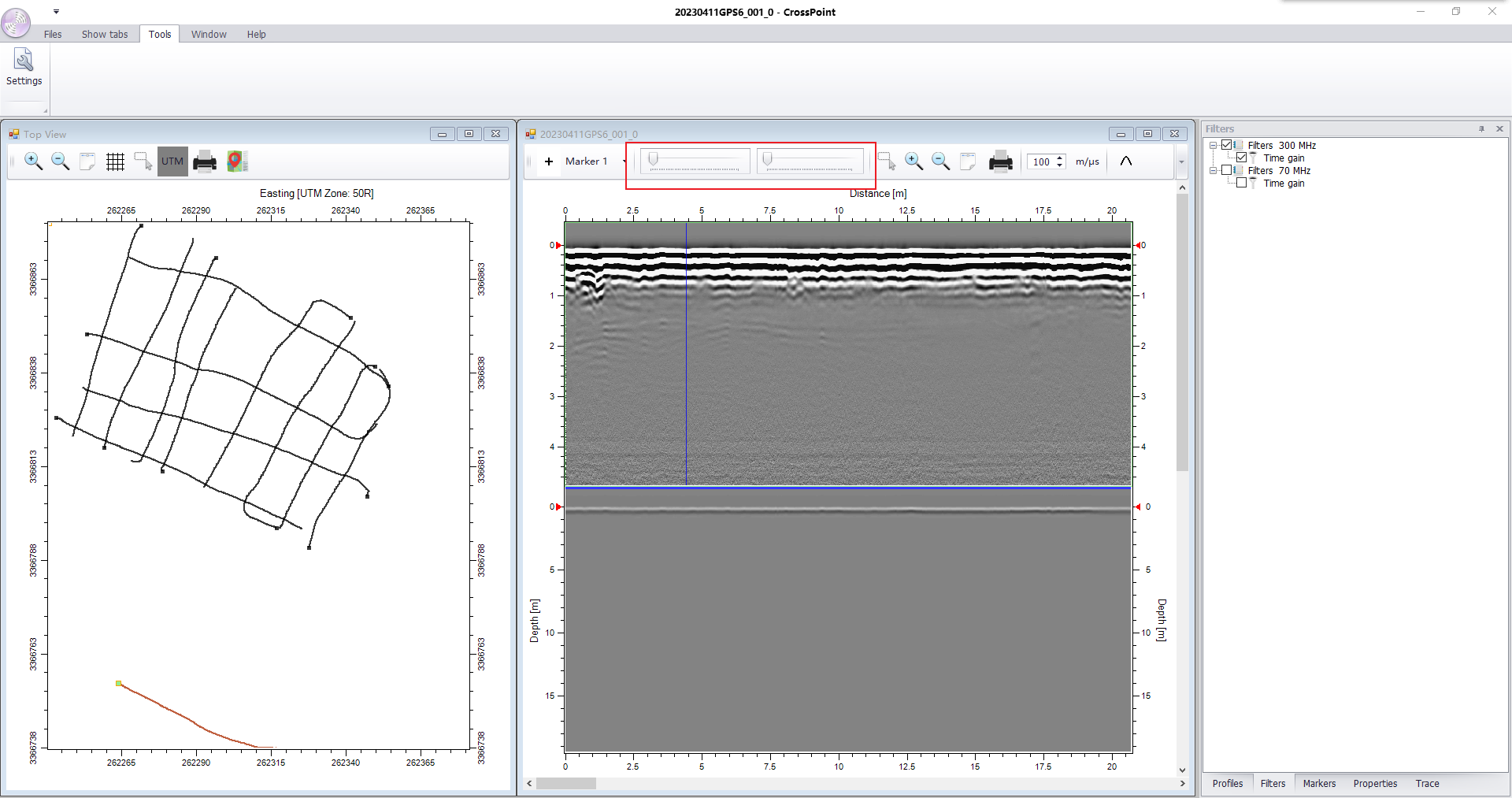Increase the velocity with the up stepper

click(1060, 158)
